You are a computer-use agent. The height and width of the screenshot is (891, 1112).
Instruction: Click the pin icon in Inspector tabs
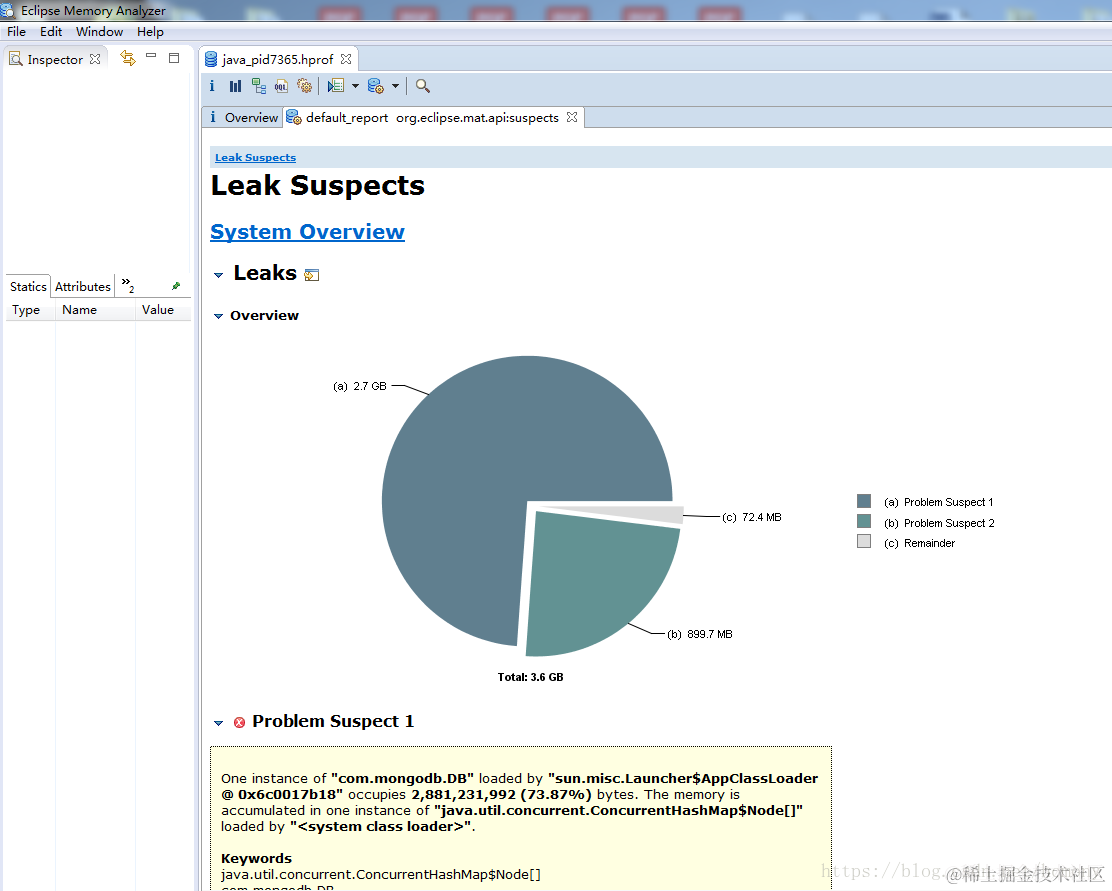(x=176, y=286)
